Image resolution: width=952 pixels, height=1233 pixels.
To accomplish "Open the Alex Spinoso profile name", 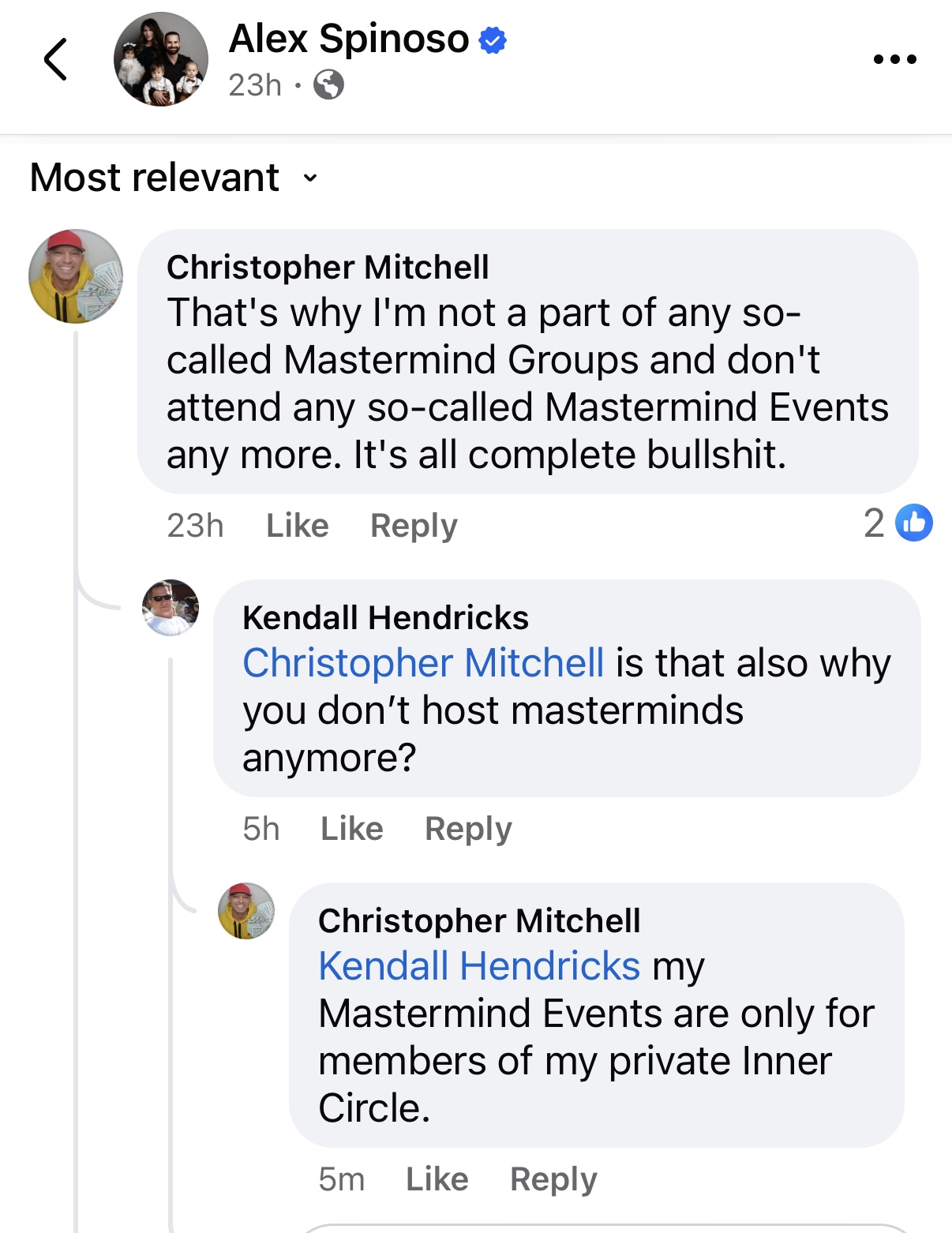I will [349, 39].
